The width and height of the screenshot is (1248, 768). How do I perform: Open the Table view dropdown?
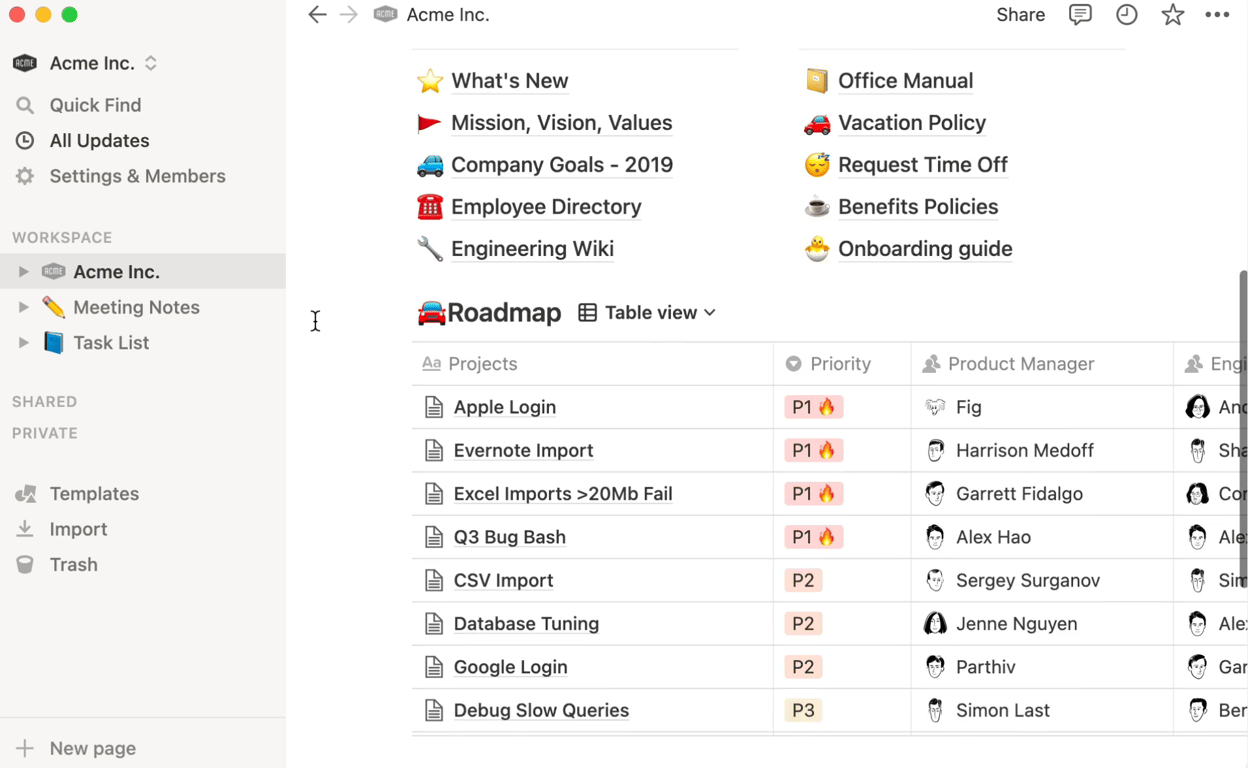click(648, 313)
